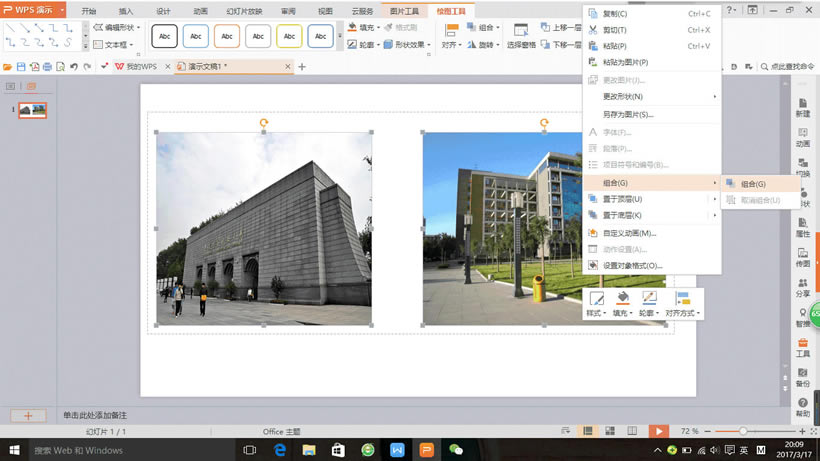Open the 编辑形状 dropdown in the ribbon
The image size is (820, 461).
[117, 27]
